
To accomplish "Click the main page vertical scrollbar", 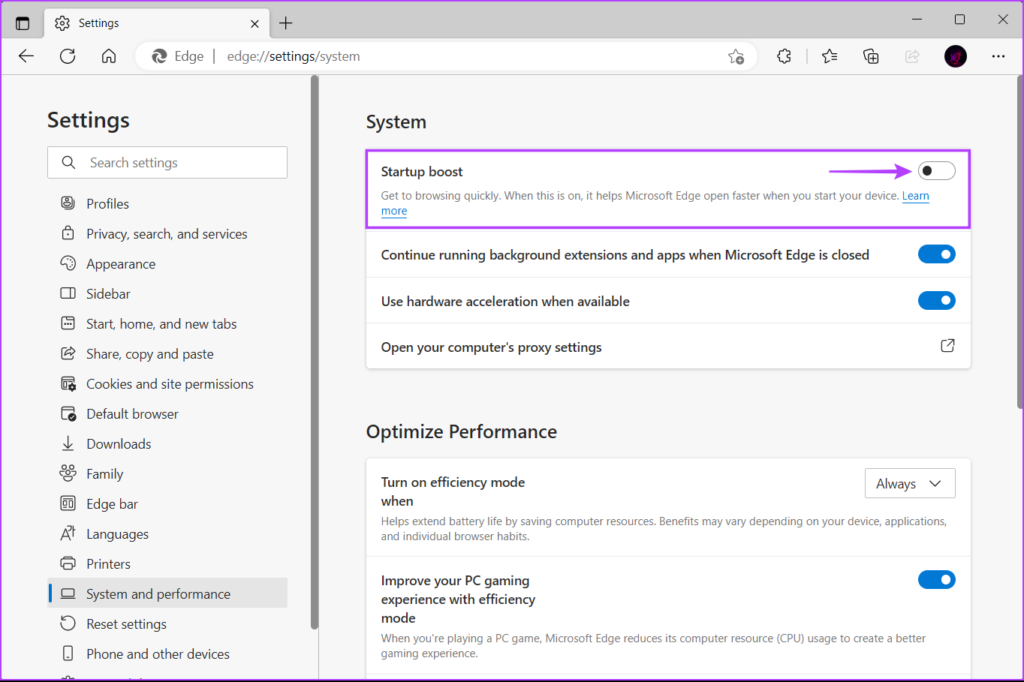I will tap(1019, 242).
